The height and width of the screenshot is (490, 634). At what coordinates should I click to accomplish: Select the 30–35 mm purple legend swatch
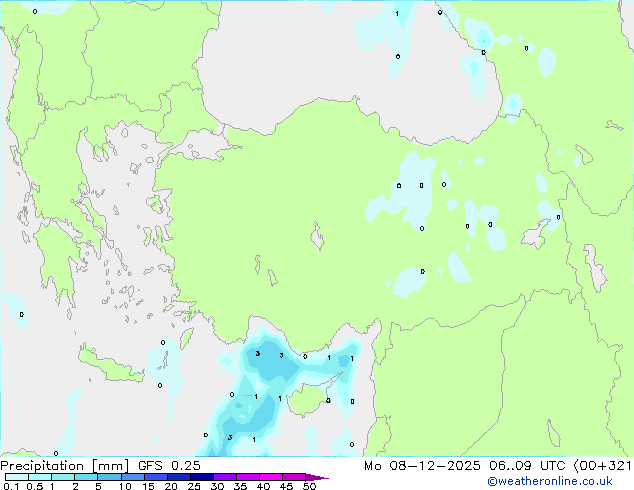[224, 477]
